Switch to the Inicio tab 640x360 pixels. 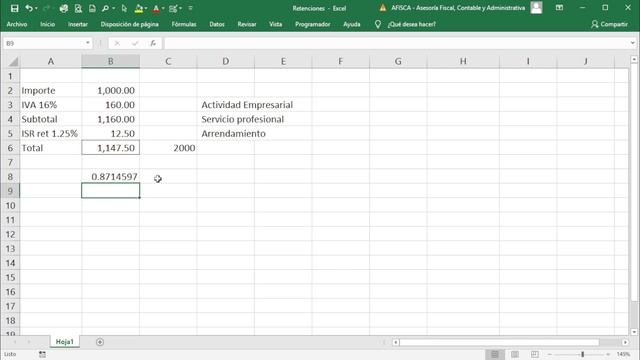click(x=47, y=24)
